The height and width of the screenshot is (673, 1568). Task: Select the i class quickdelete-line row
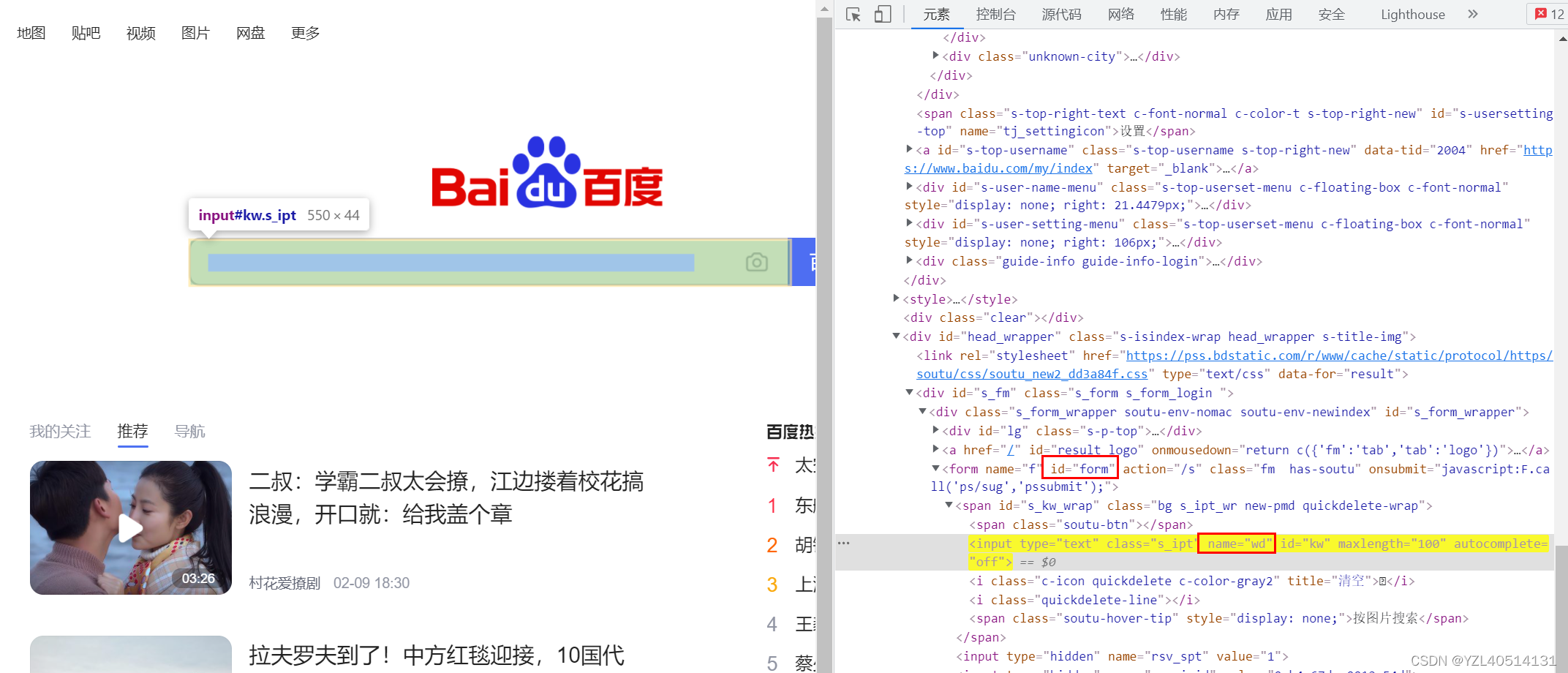pos(1085,600)
